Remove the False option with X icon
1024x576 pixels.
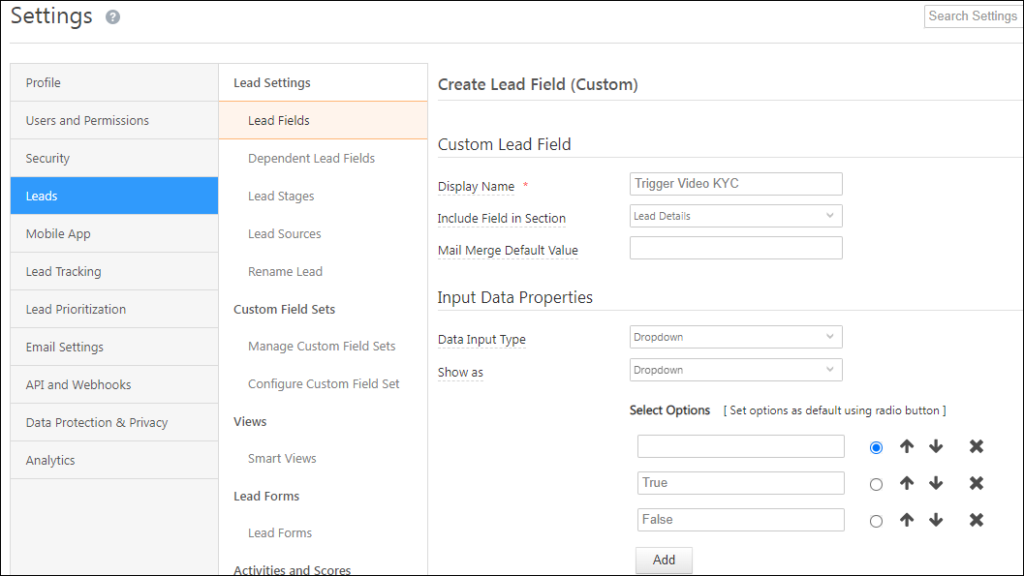pos(976,520)
